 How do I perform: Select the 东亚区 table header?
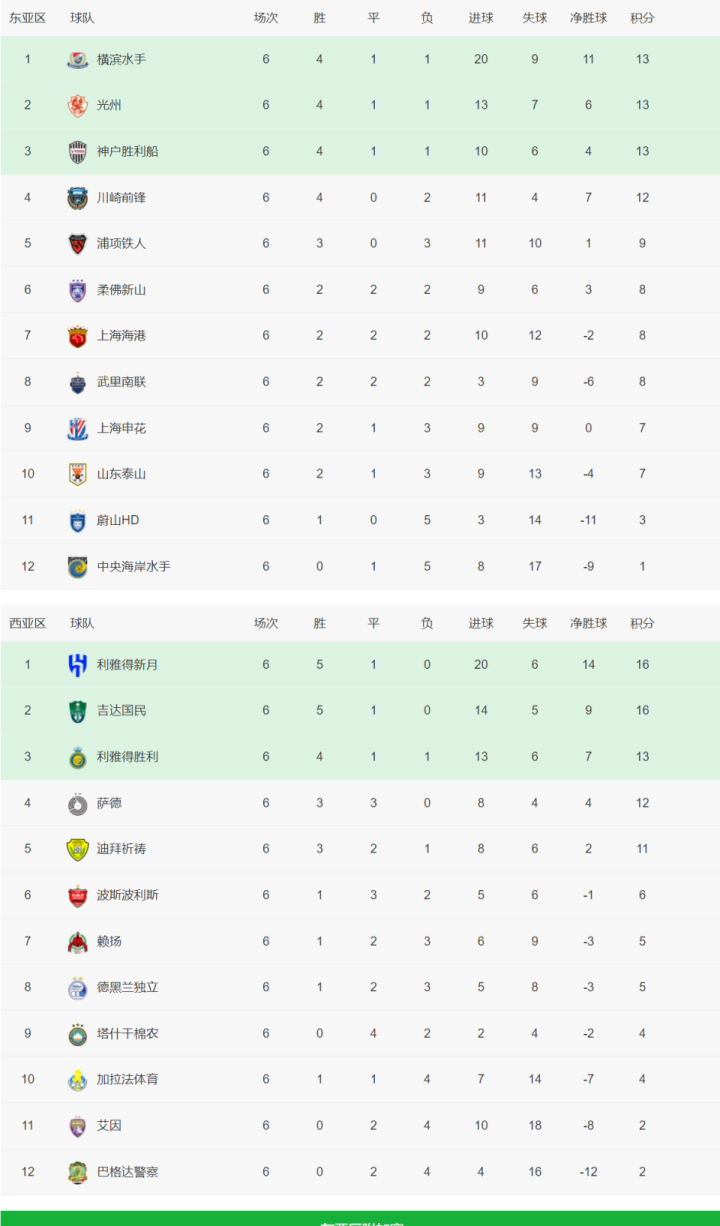[x=28, y=18]
